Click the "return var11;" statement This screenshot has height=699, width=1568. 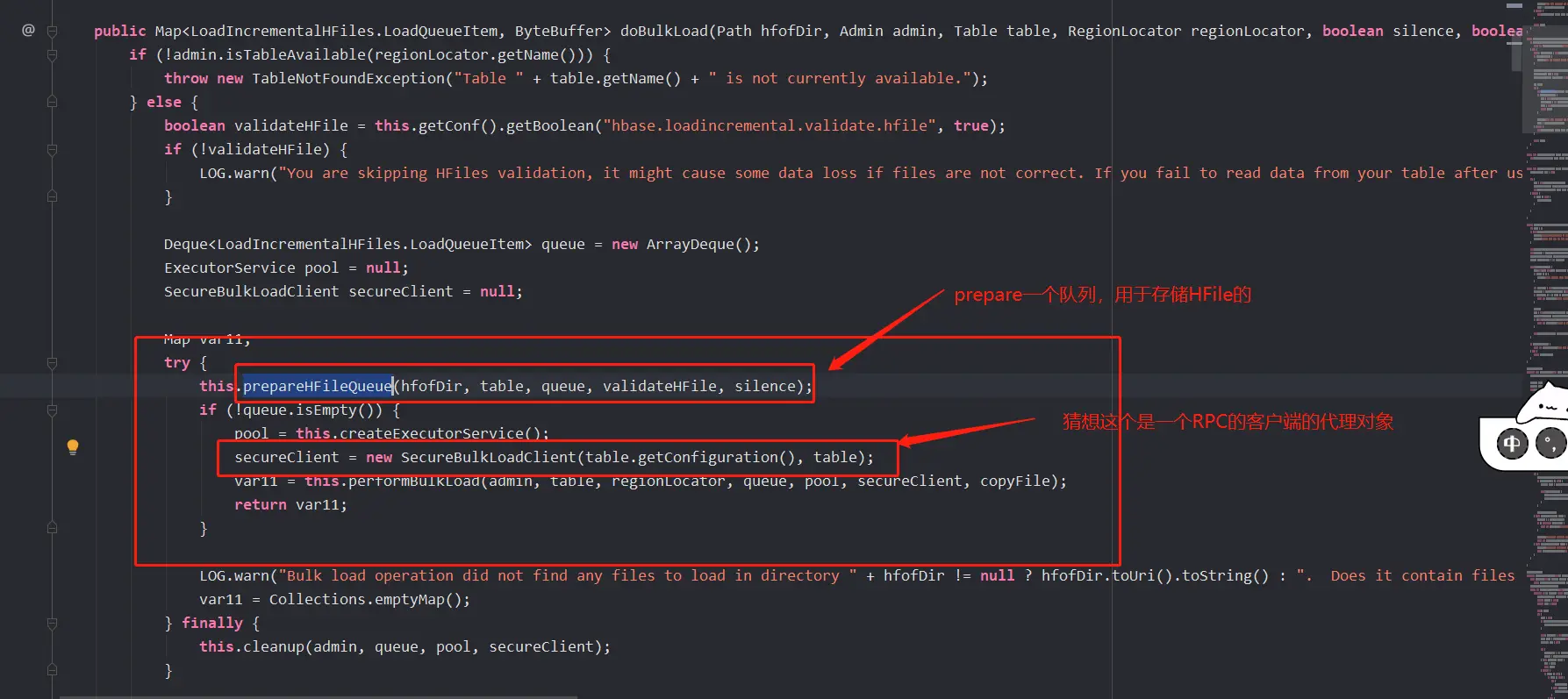click(291, 504)
